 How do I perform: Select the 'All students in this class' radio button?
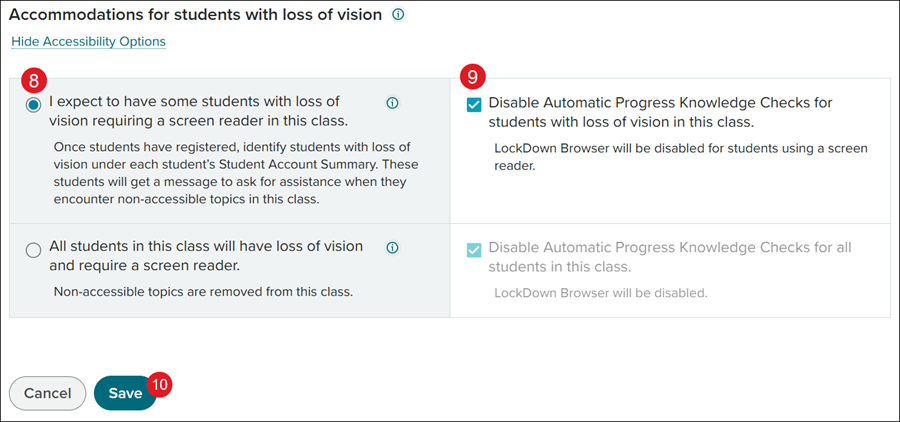tap(34, 250)
